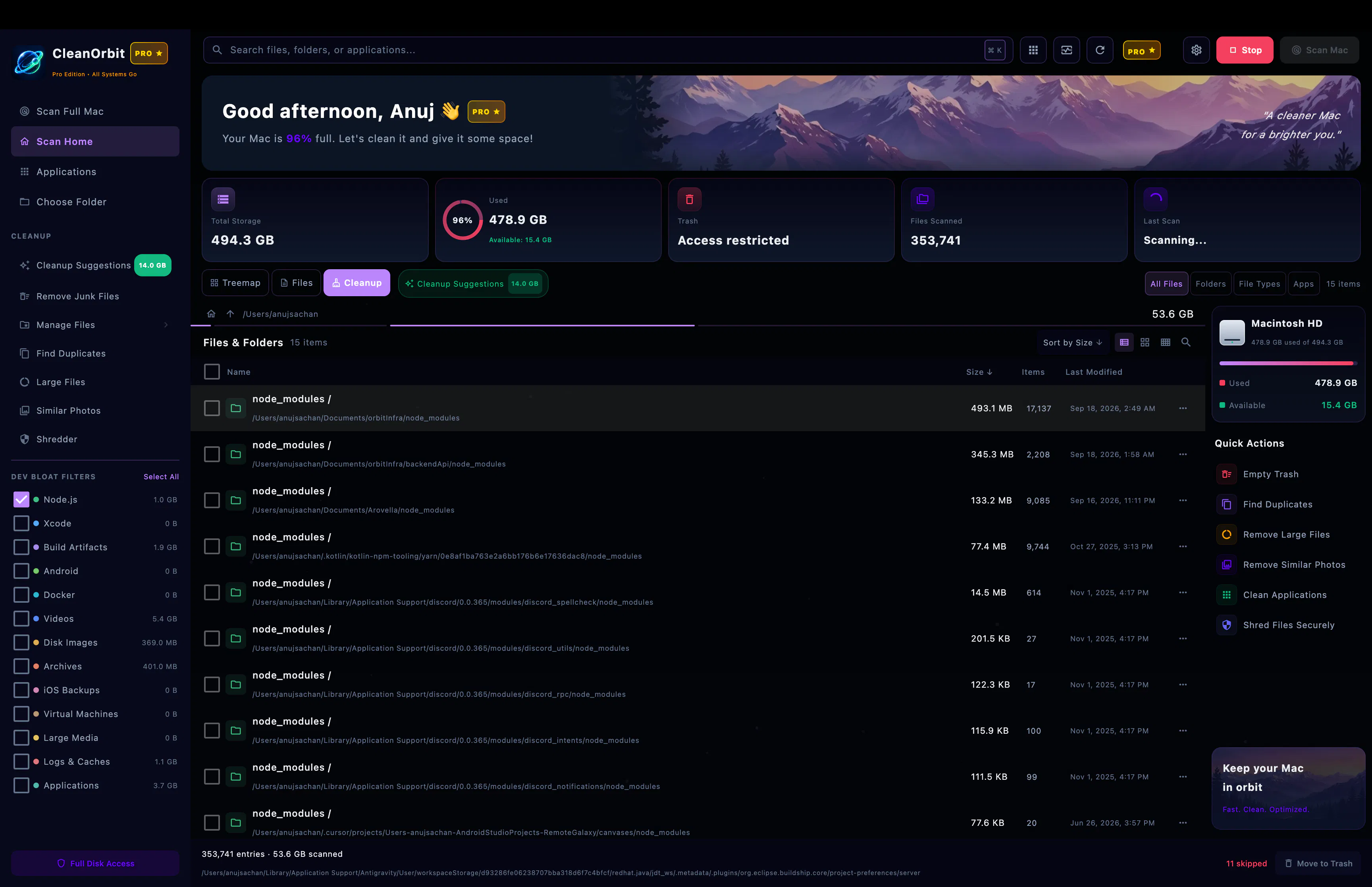
Task: Click the 96% usage ring indicator
Action: pyautogui.click(x=462, y=220)
